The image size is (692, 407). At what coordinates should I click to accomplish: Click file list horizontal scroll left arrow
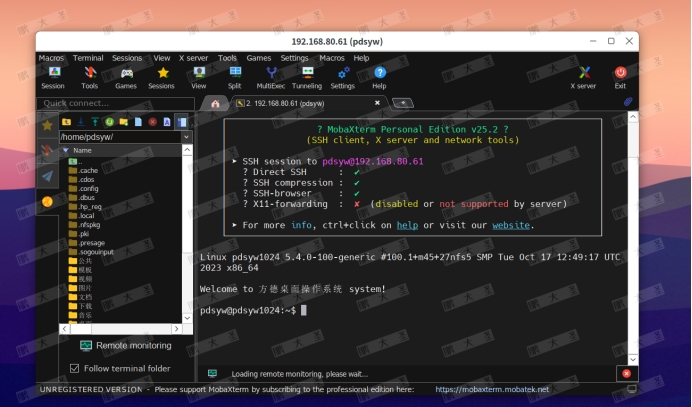64,329
